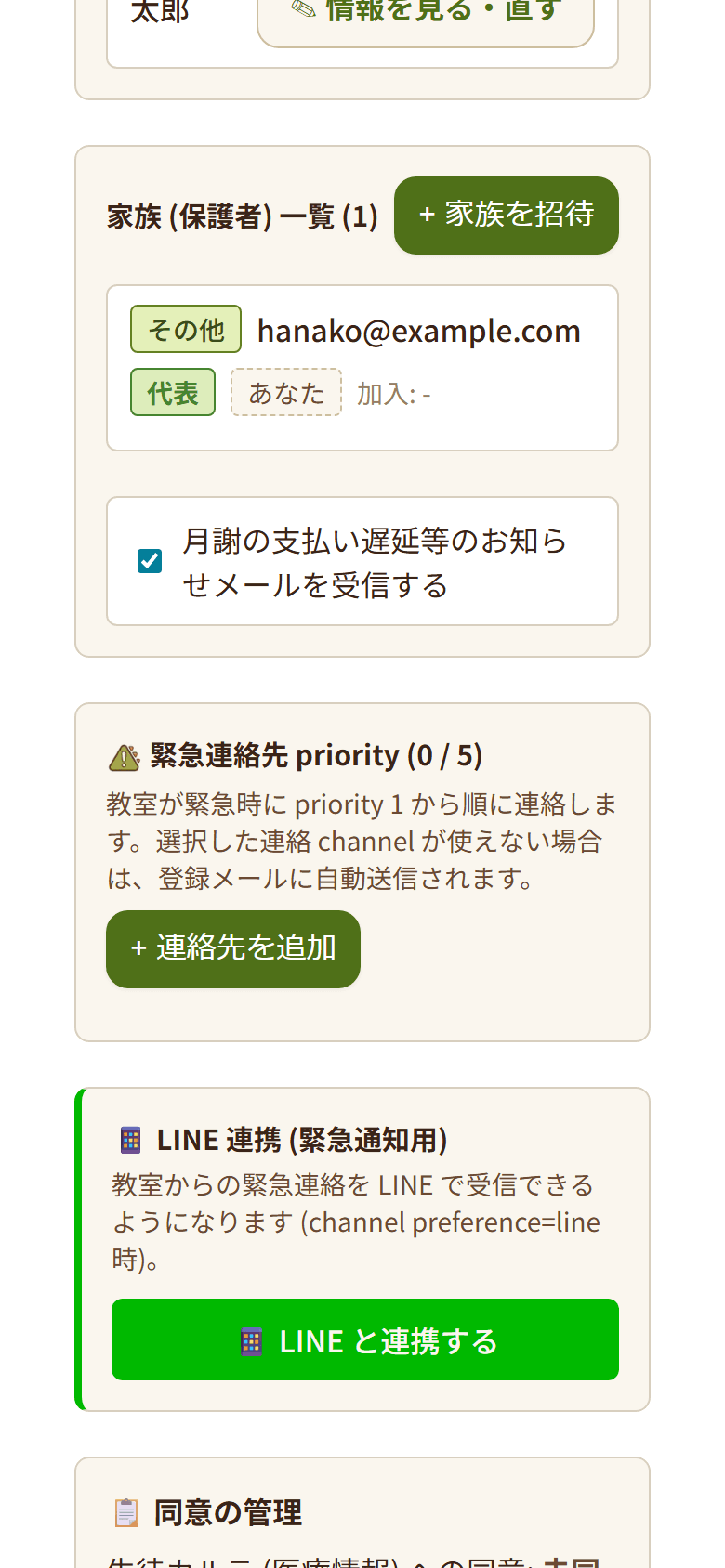Viewport: 725px width, 1568px height.
Task: Invite a family member with 家族を招待
Action: tap(507, 216)
